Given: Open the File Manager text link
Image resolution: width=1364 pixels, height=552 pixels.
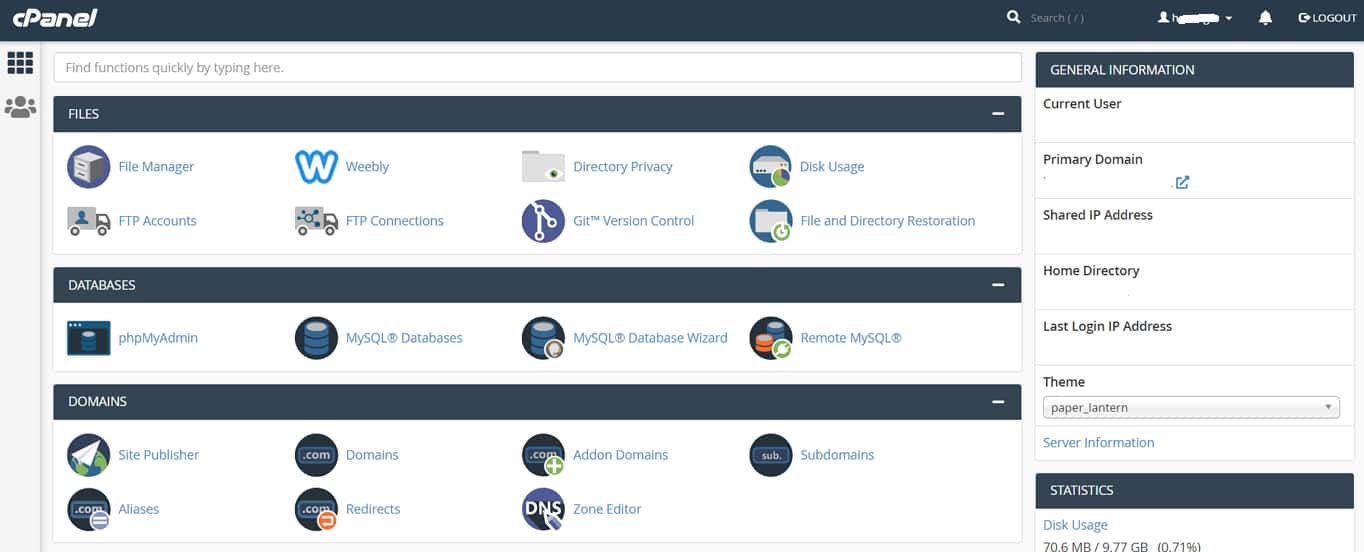Looking at the screenshot, I should coord(156,167).
